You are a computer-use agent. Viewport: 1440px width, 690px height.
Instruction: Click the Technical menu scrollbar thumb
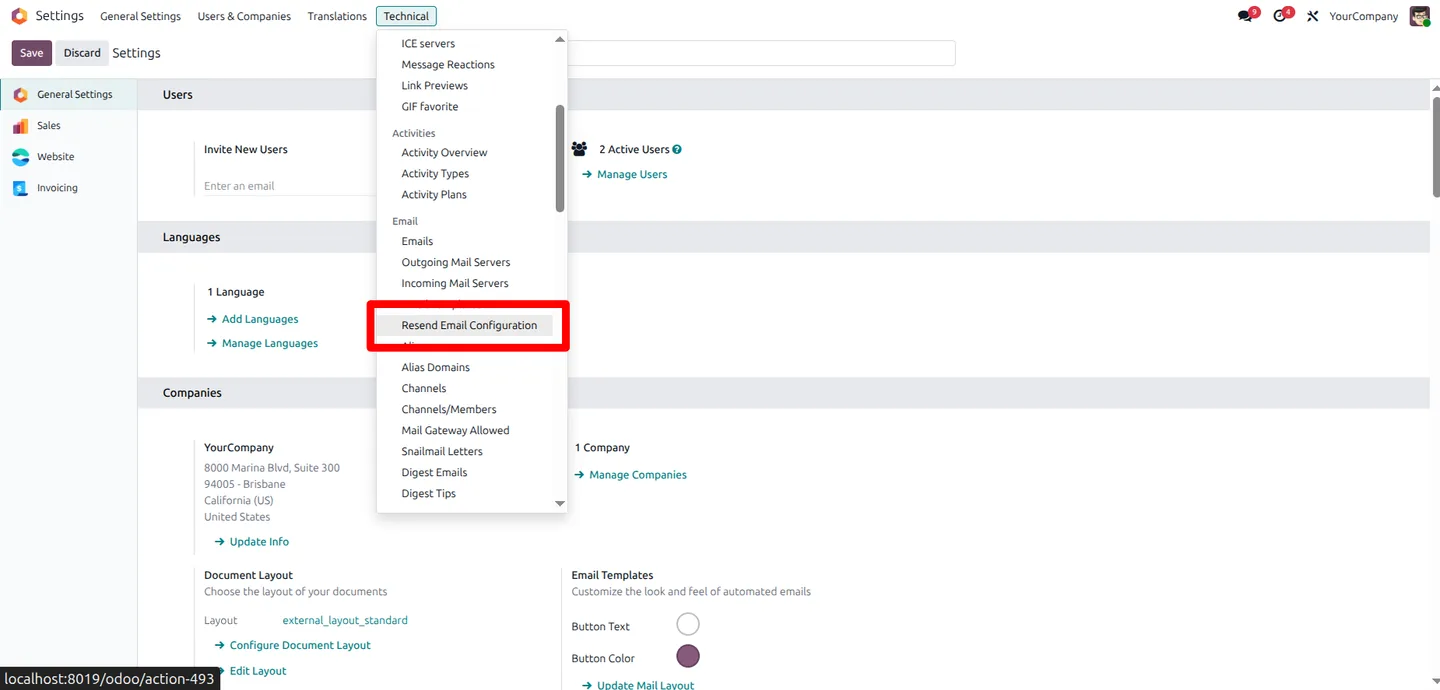560,158
